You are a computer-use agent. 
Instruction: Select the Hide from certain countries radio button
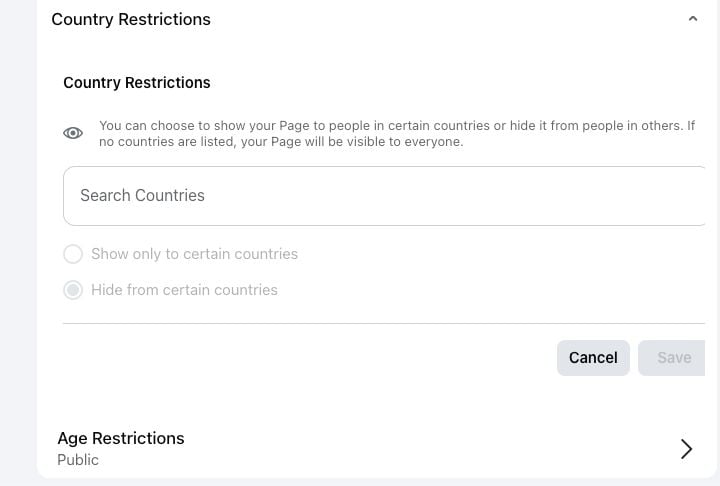[x=73, y=290]
